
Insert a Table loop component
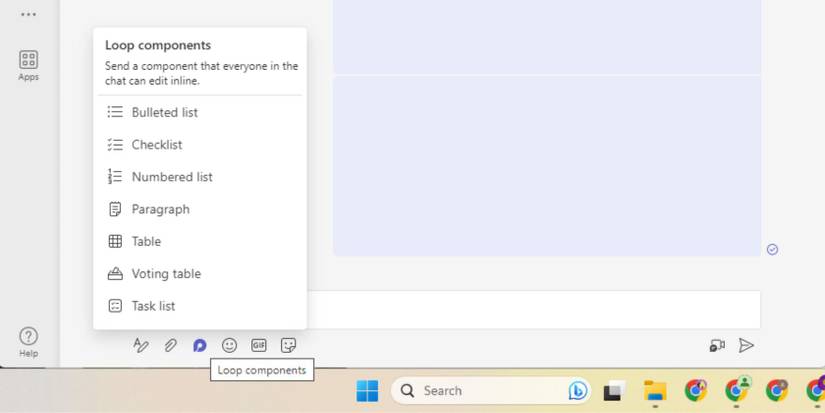point(200,241)
